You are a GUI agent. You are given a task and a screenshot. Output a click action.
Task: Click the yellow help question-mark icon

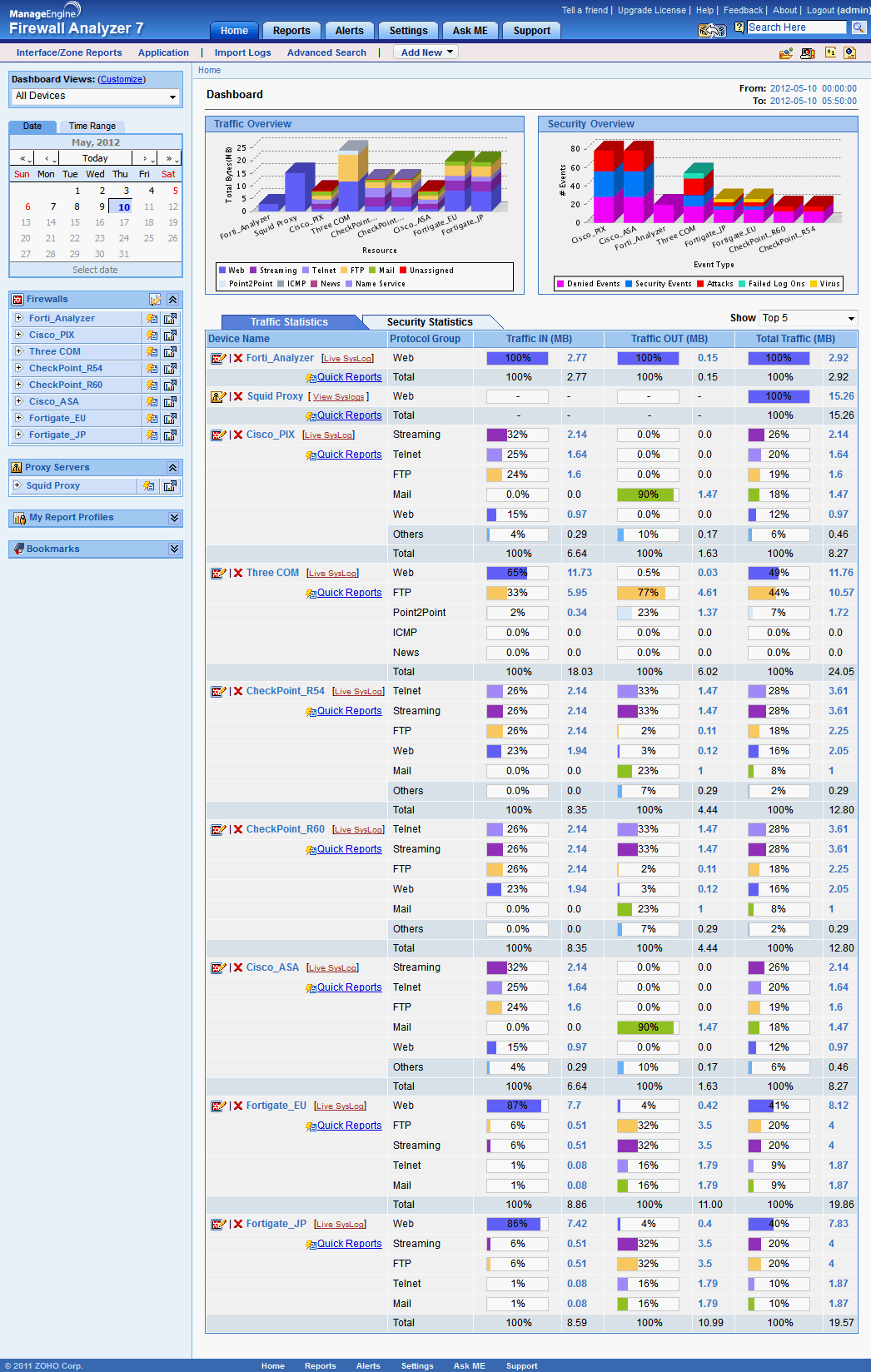coord(739,27)
